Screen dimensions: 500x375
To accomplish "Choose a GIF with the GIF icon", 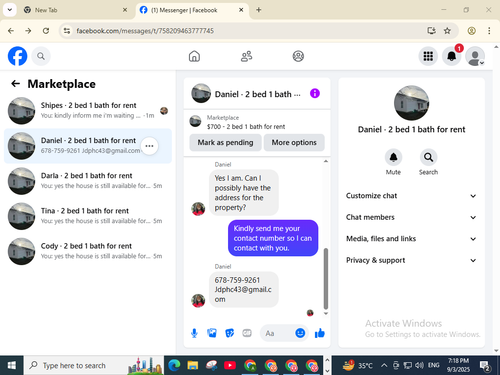I will point(247,333).
